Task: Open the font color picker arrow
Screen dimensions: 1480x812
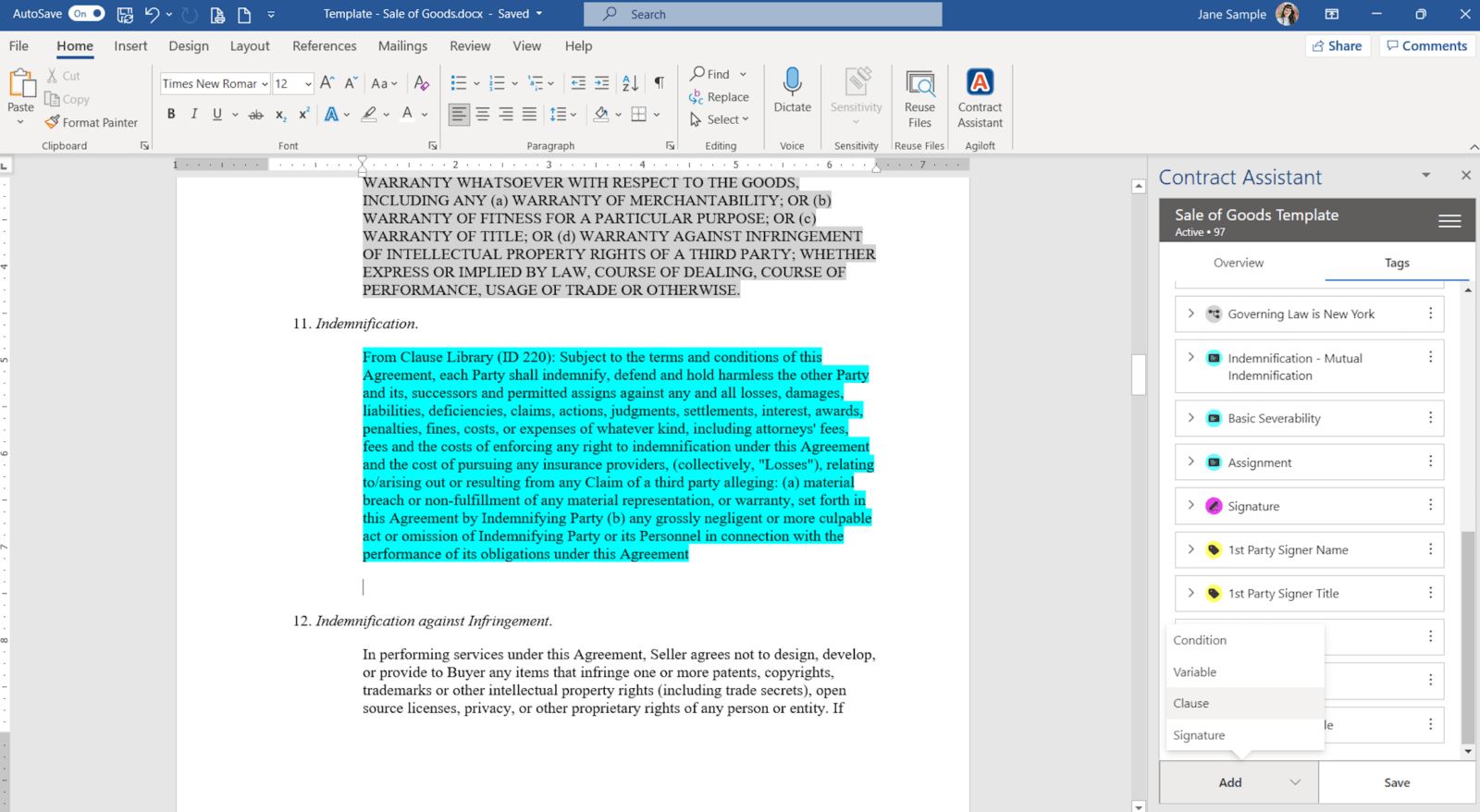Action: pos(425,115)
